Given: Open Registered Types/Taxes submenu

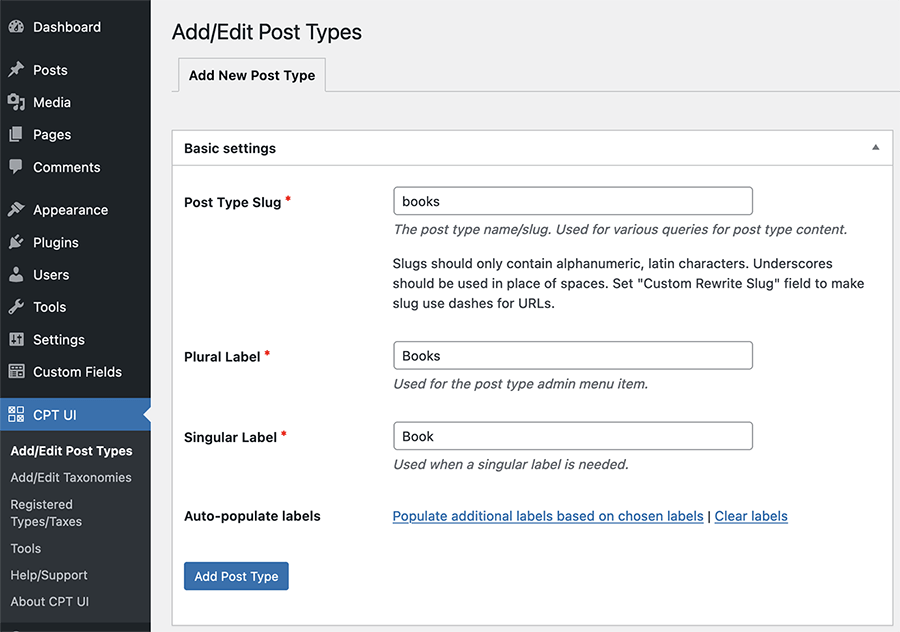Looking at the screenshot, I should point(46,513).
